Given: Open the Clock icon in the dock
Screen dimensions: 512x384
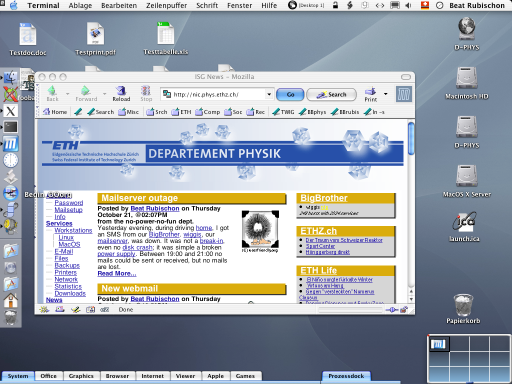Looking at the screenshot, I should [11, 160].
